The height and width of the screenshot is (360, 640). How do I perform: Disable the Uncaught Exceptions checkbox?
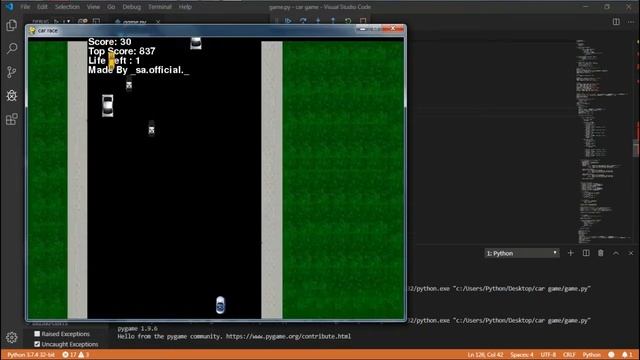tap(37, 344)
